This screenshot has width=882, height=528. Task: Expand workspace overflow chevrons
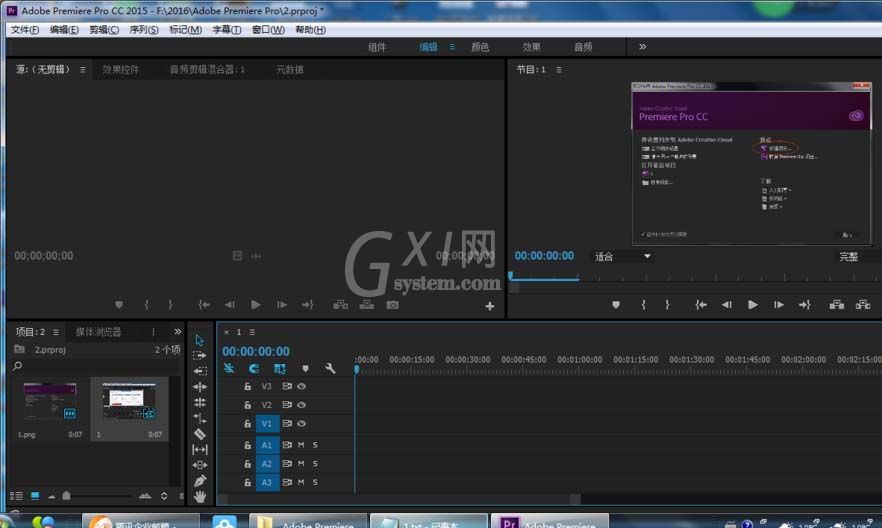(642, 47)
